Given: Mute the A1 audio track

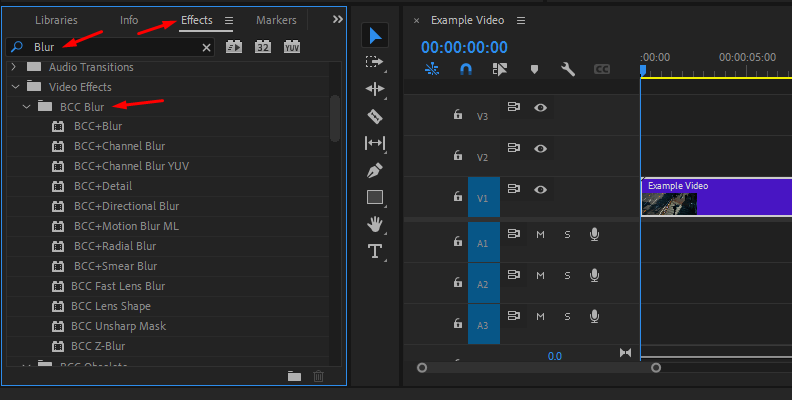Looking at the screenshot, I should tap(540, 235).
